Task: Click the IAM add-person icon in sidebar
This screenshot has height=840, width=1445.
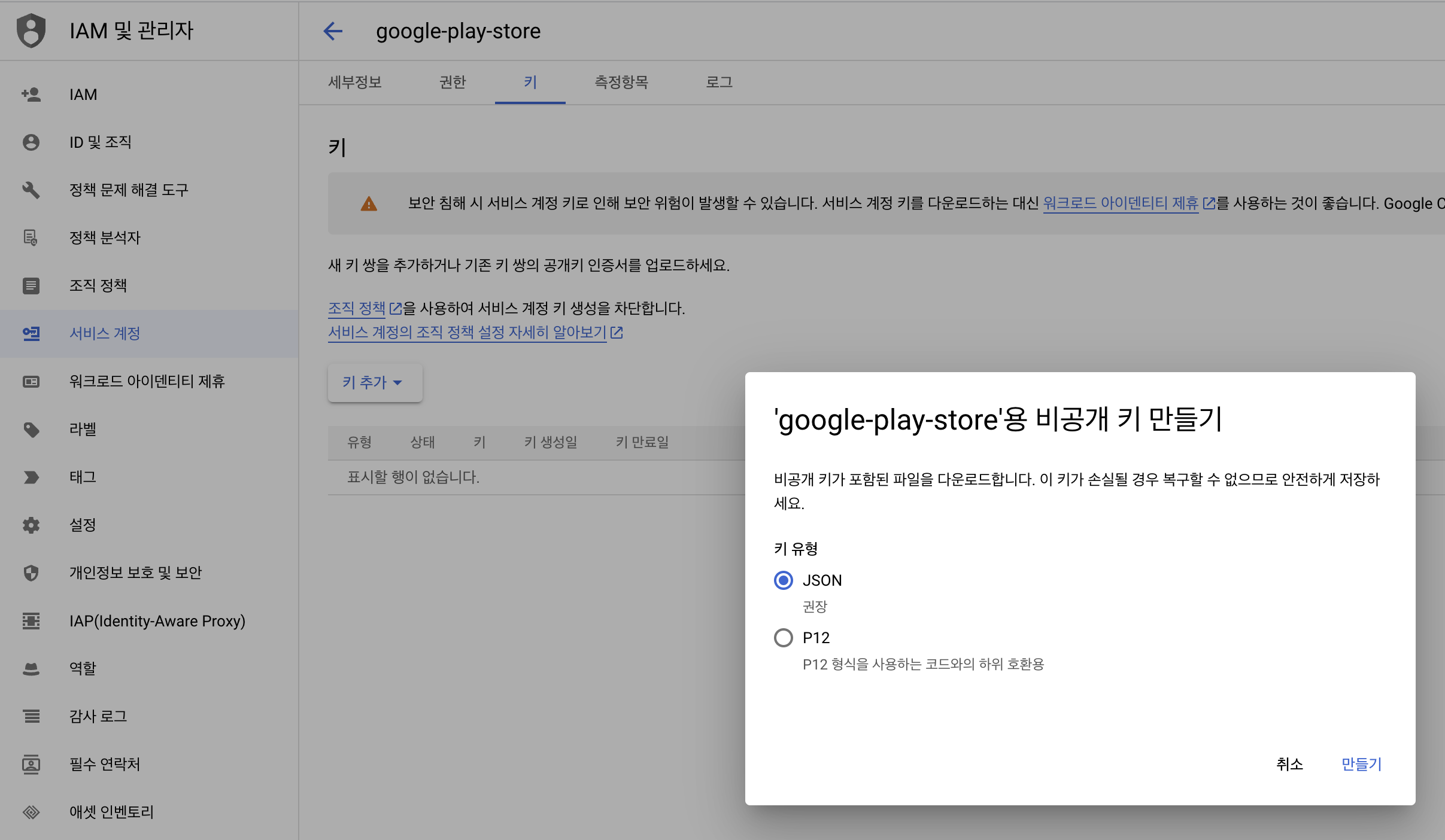Action: pyautogui.click(x=31, y=95)
